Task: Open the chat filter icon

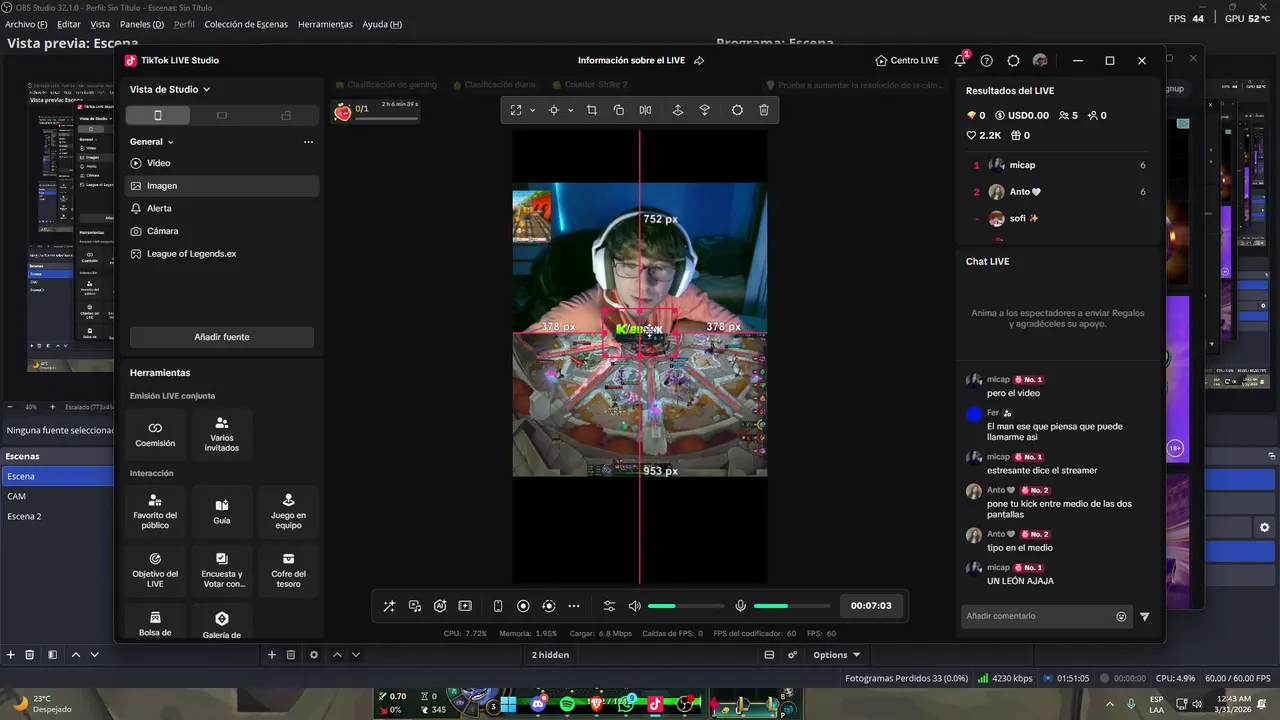Action: [1145, 617]
